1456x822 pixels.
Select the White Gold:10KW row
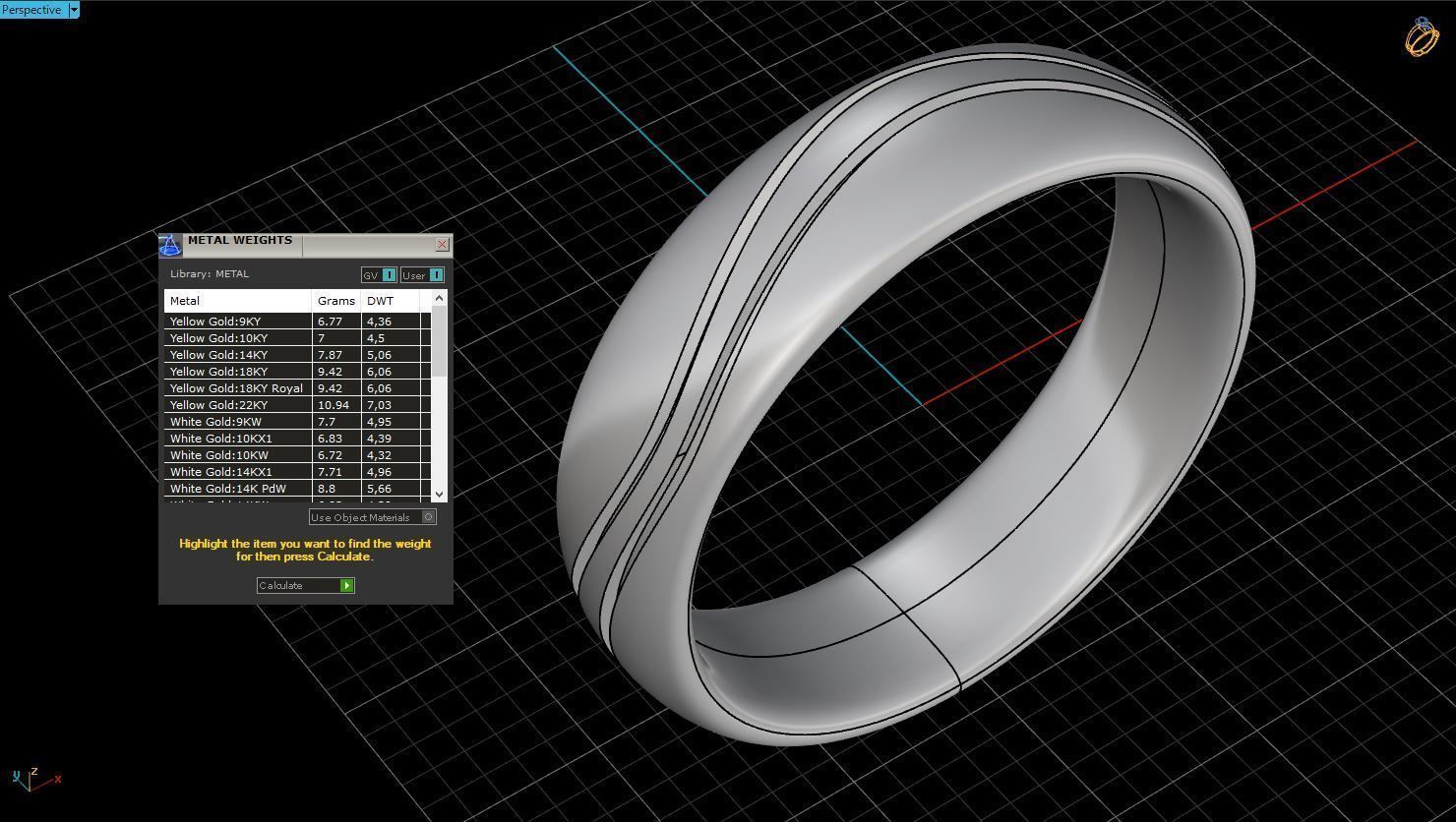coord(297,455)
